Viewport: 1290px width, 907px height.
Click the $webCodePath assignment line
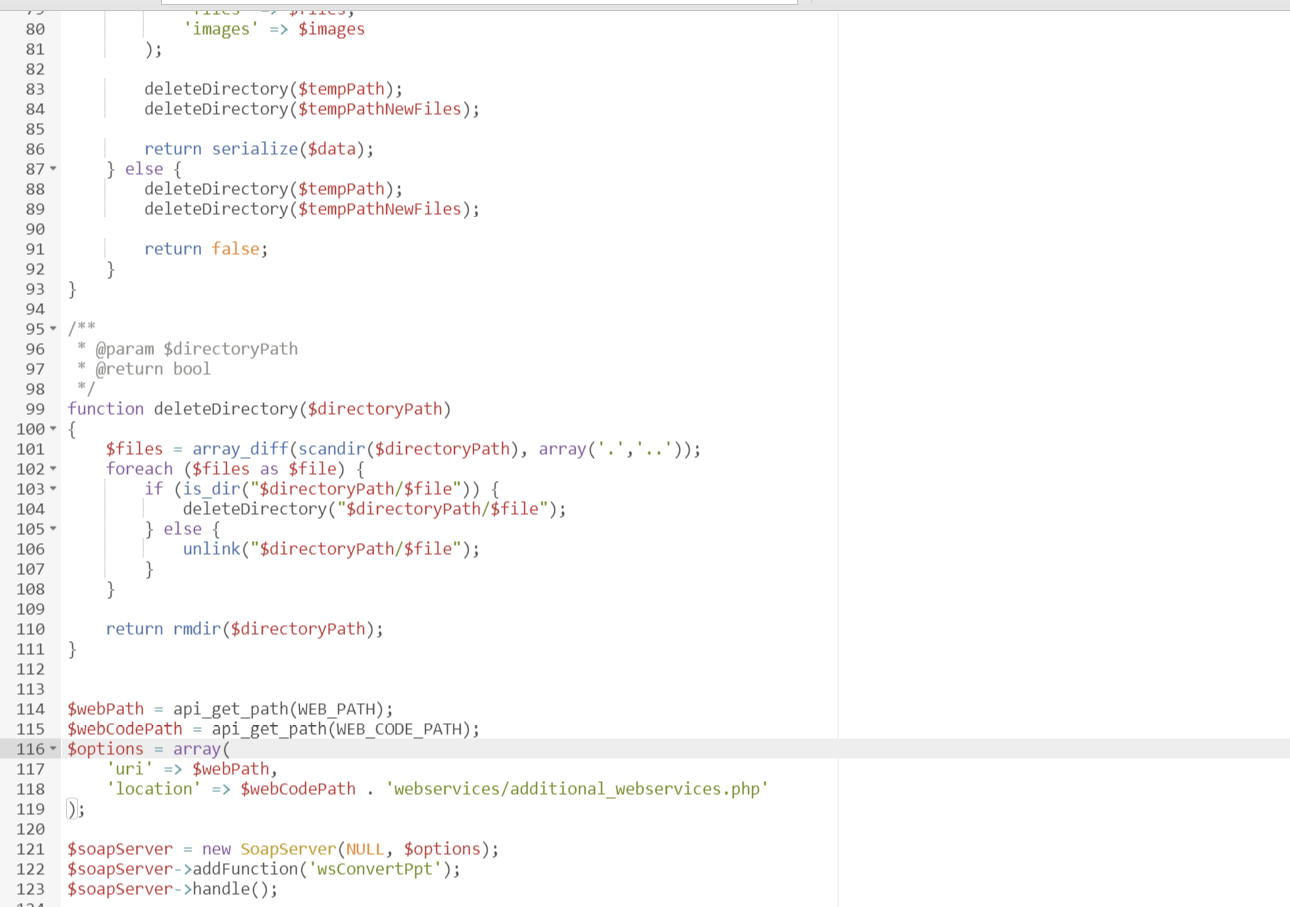[274, 729]
